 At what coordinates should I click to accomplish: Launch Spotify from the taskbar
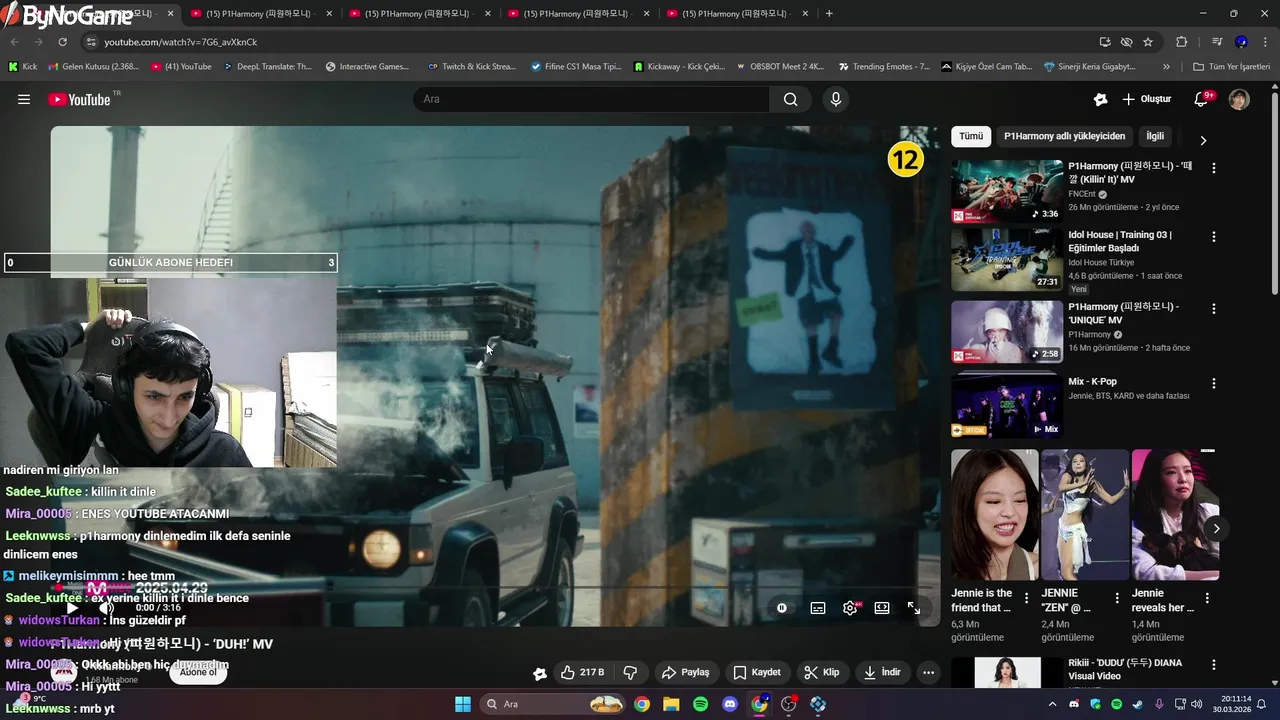pyautogui.click(x=700, y=704)
